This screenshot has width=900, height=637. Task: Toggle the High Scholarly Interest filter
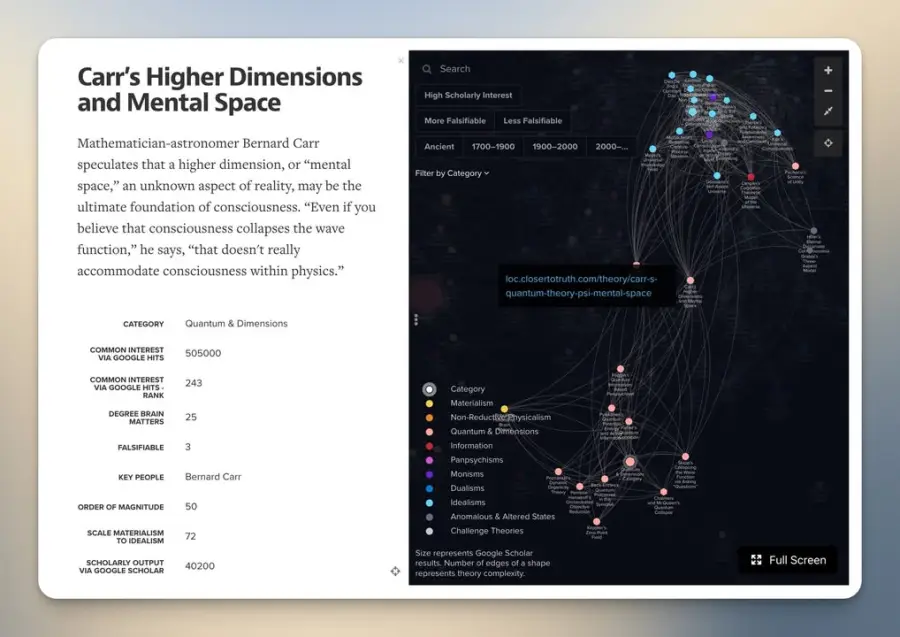468,95
